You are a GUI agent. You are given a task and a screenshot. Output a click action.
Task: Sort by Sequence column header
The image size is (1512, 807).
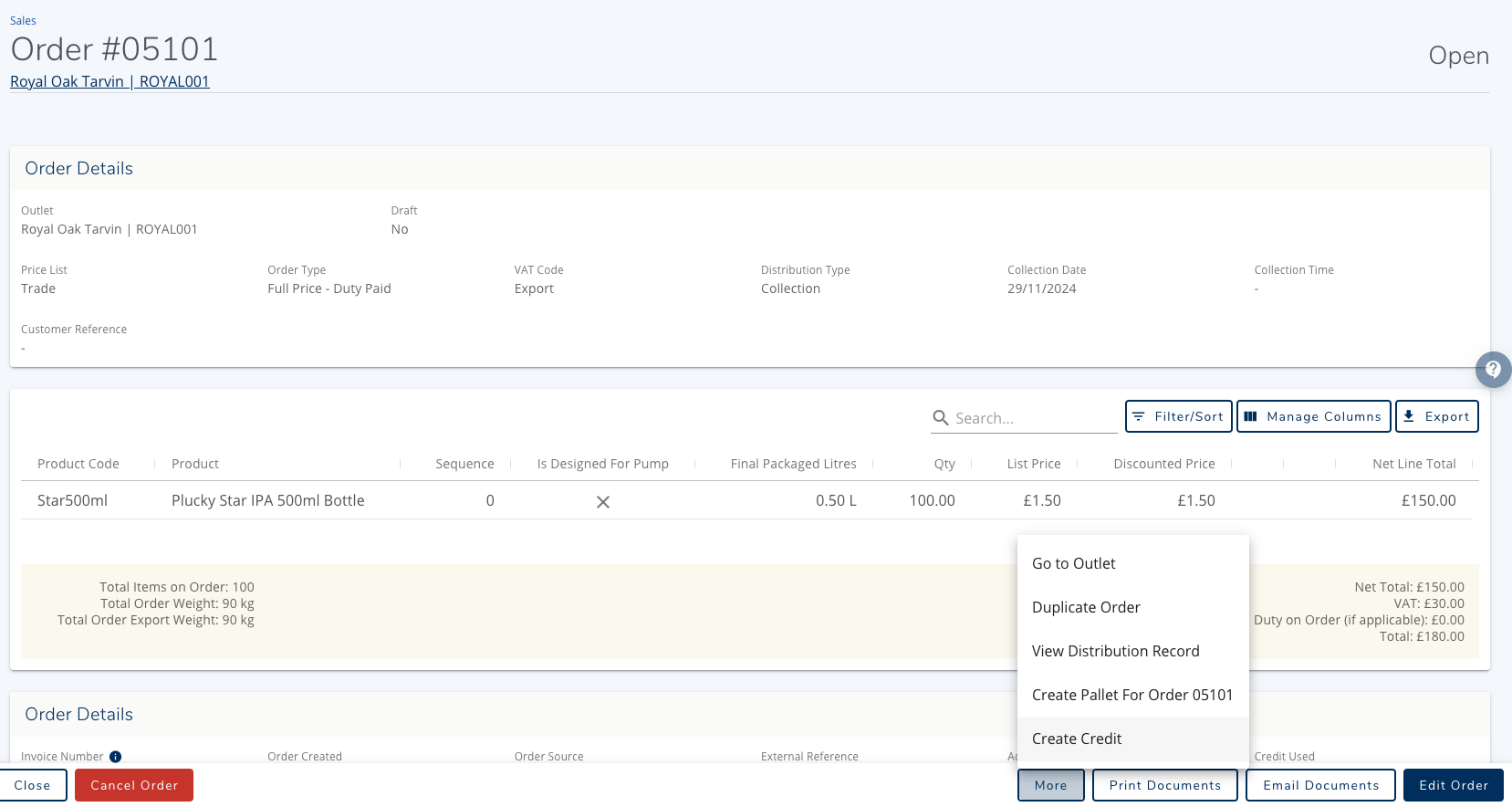[x=464, y=464]
